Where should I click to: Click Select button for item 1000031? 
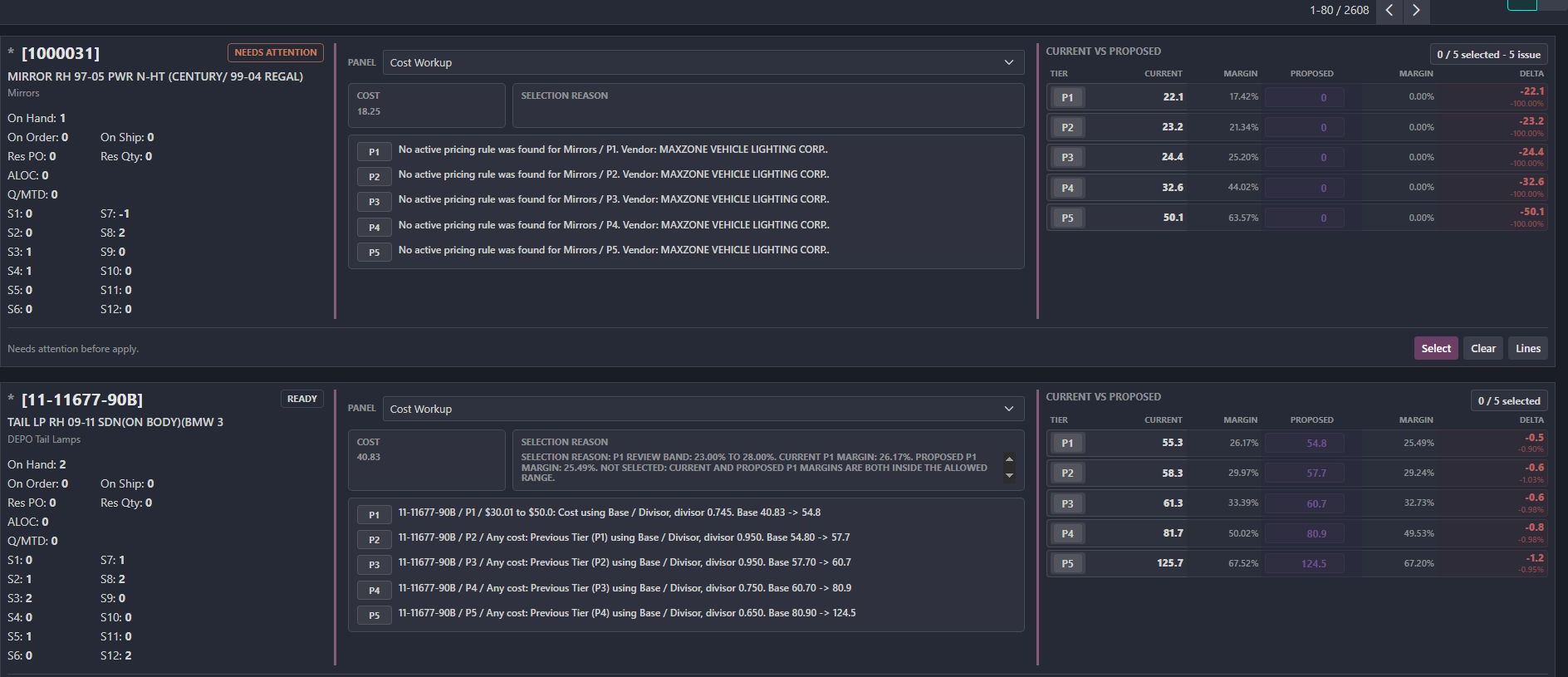[x=1436, y=349]
